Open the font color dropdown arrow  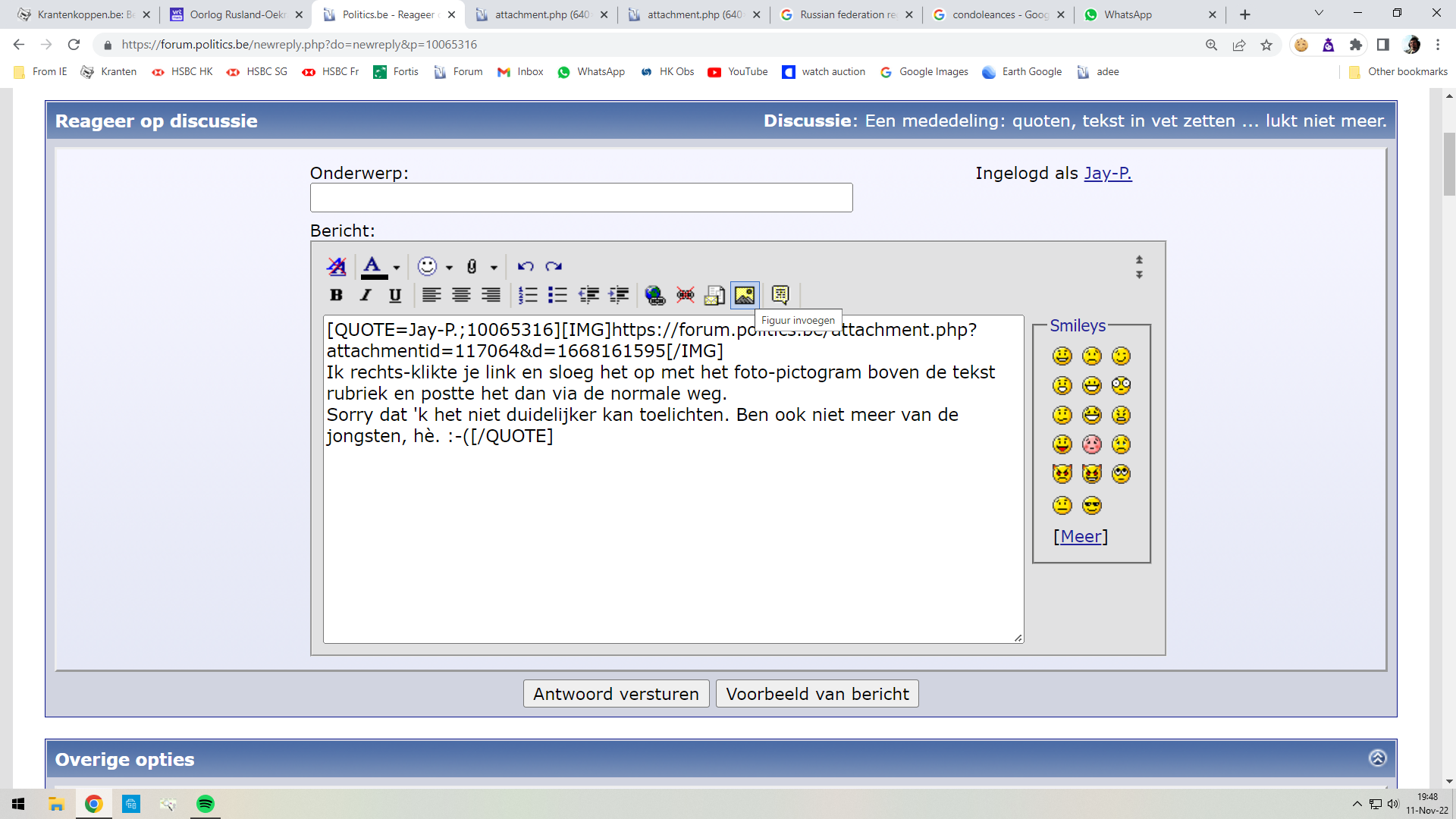[x=396, y=268]
